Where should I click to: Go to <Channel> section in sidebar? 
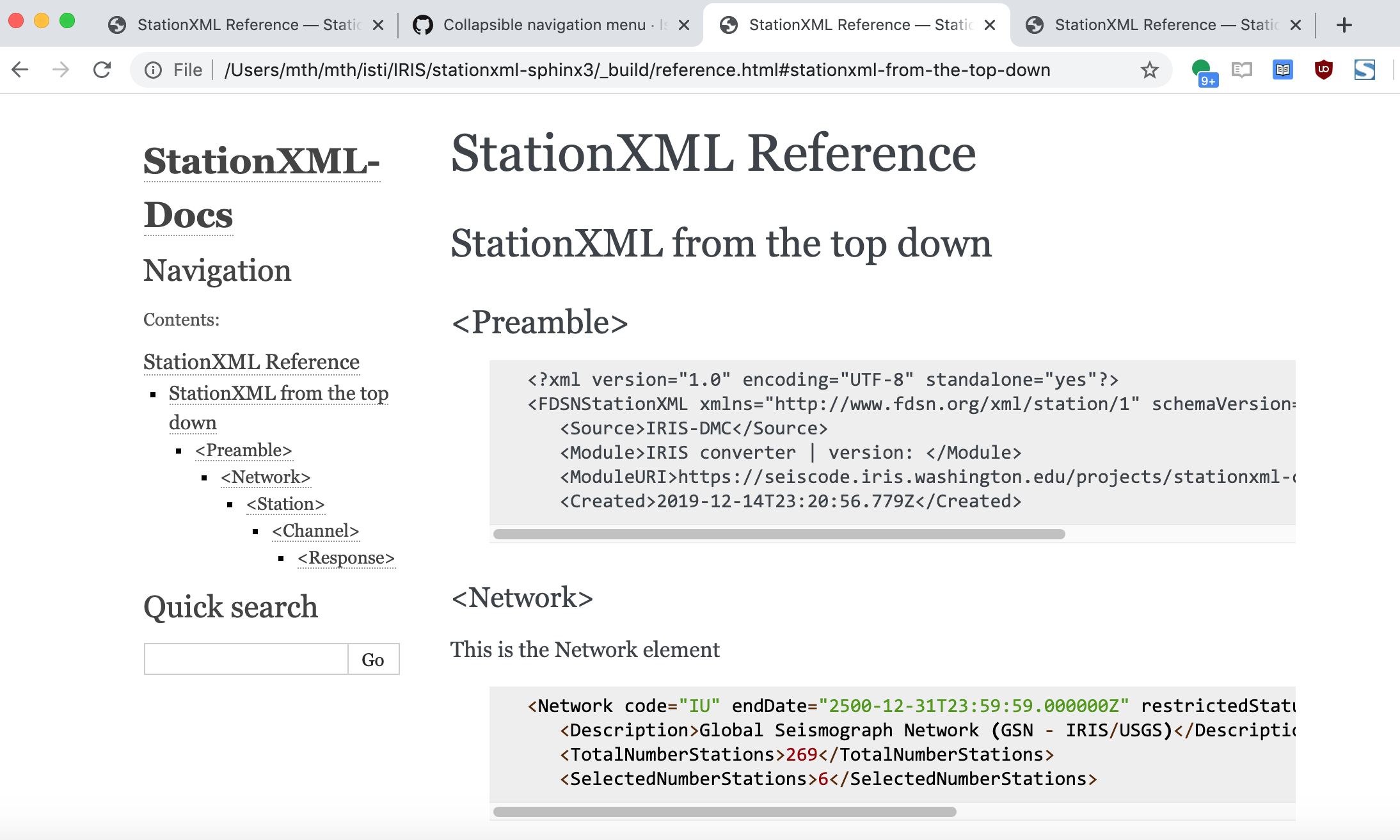[315, 531]
